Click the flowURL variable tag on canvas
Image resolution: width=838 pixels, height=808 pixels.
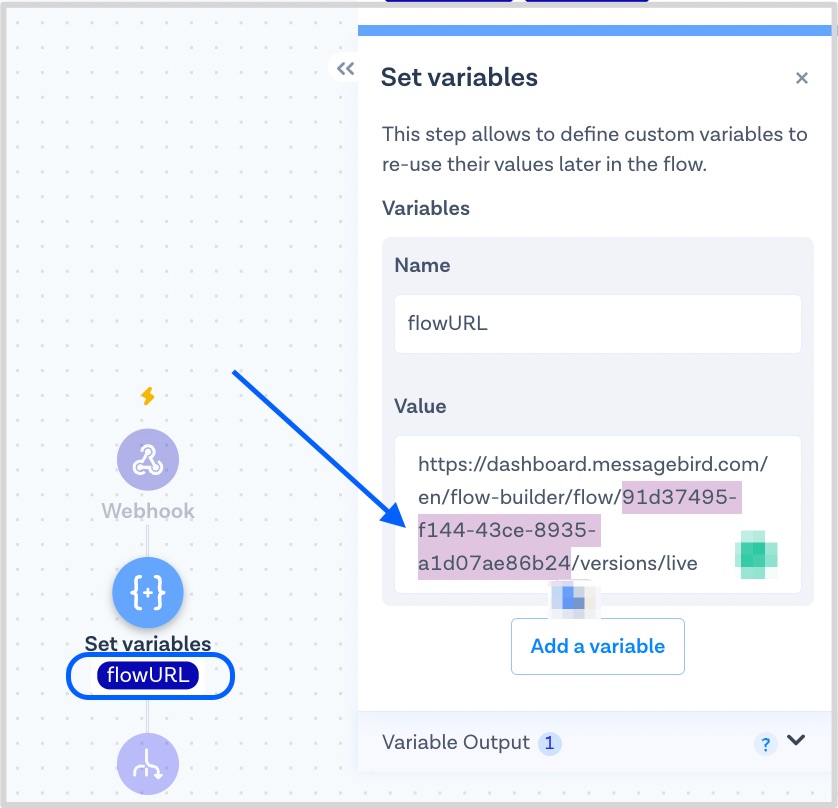point(148,676)
